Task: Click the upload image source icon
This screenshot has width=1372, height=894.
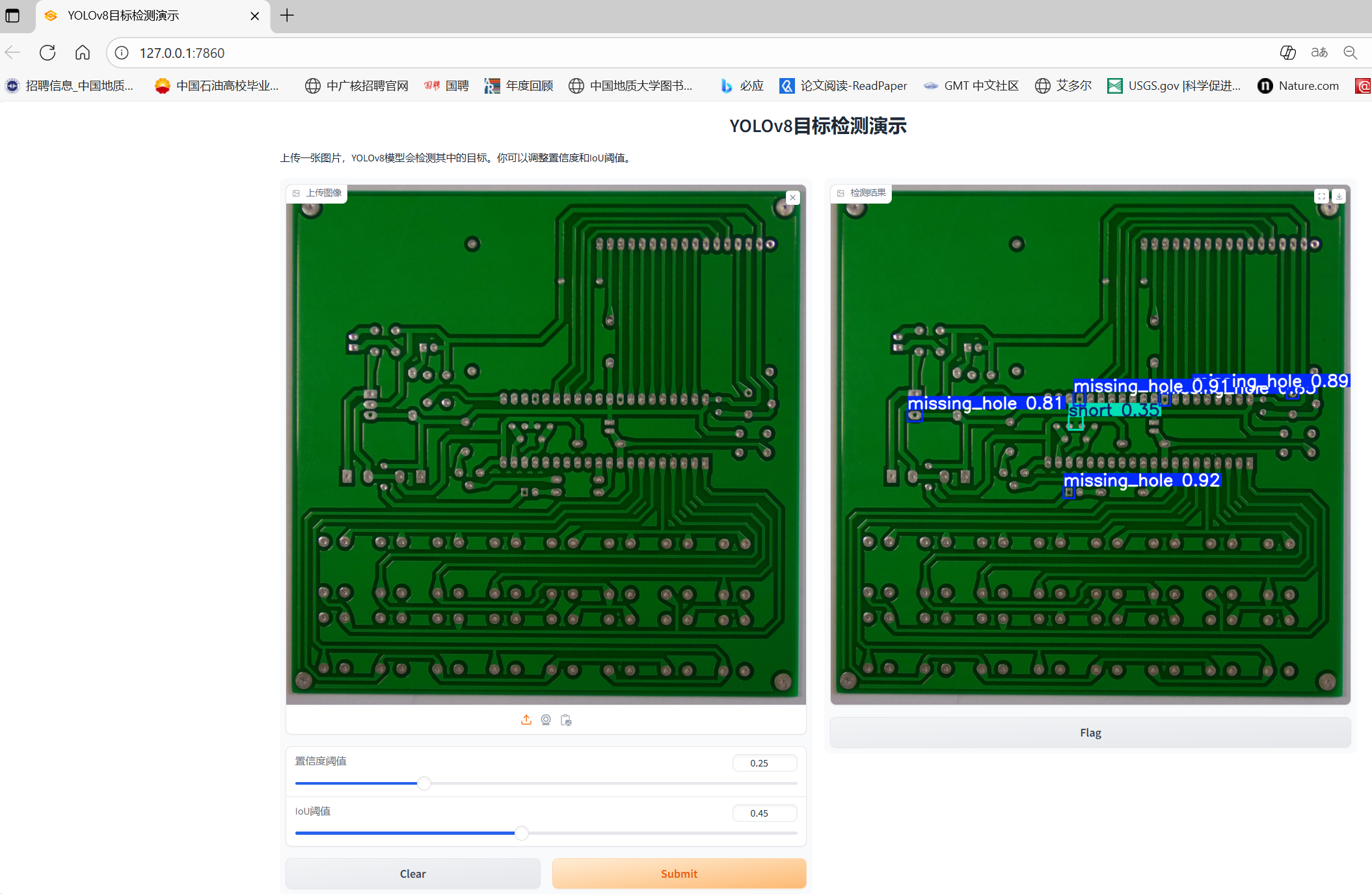Action: click(526, 720)
